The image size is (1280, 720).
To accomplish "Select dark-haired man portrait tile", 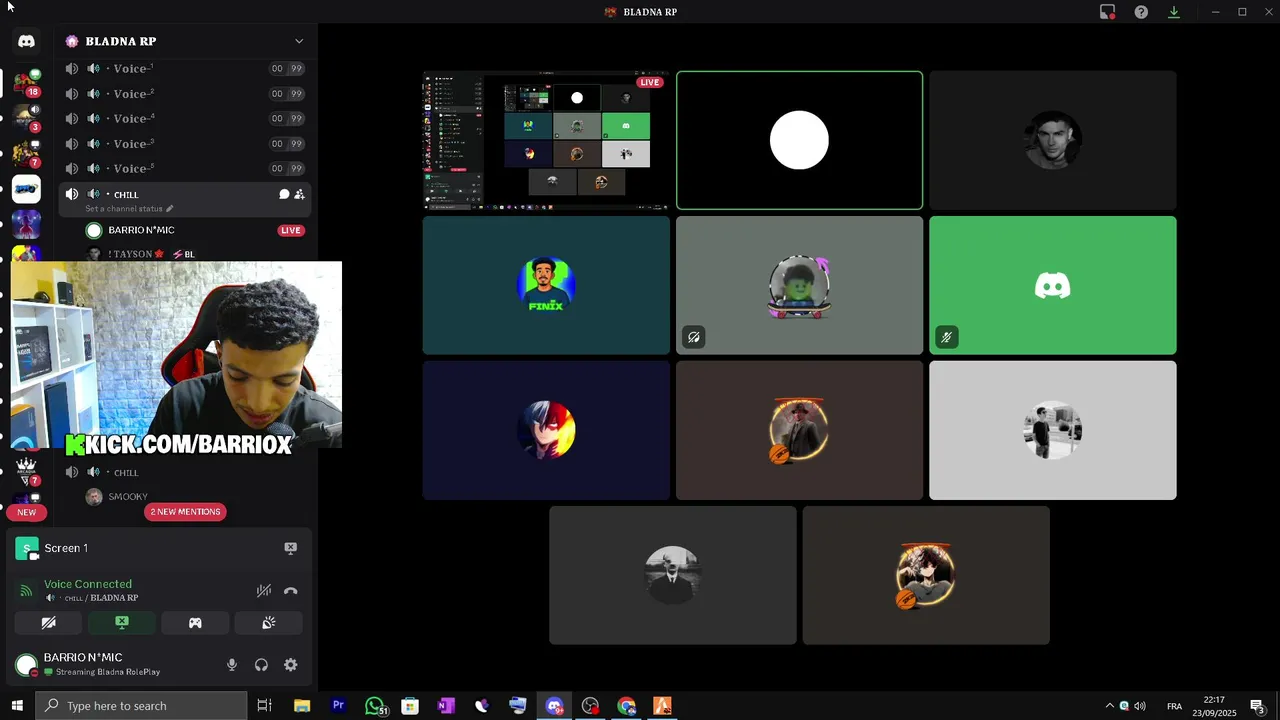I will point(1052,141).
